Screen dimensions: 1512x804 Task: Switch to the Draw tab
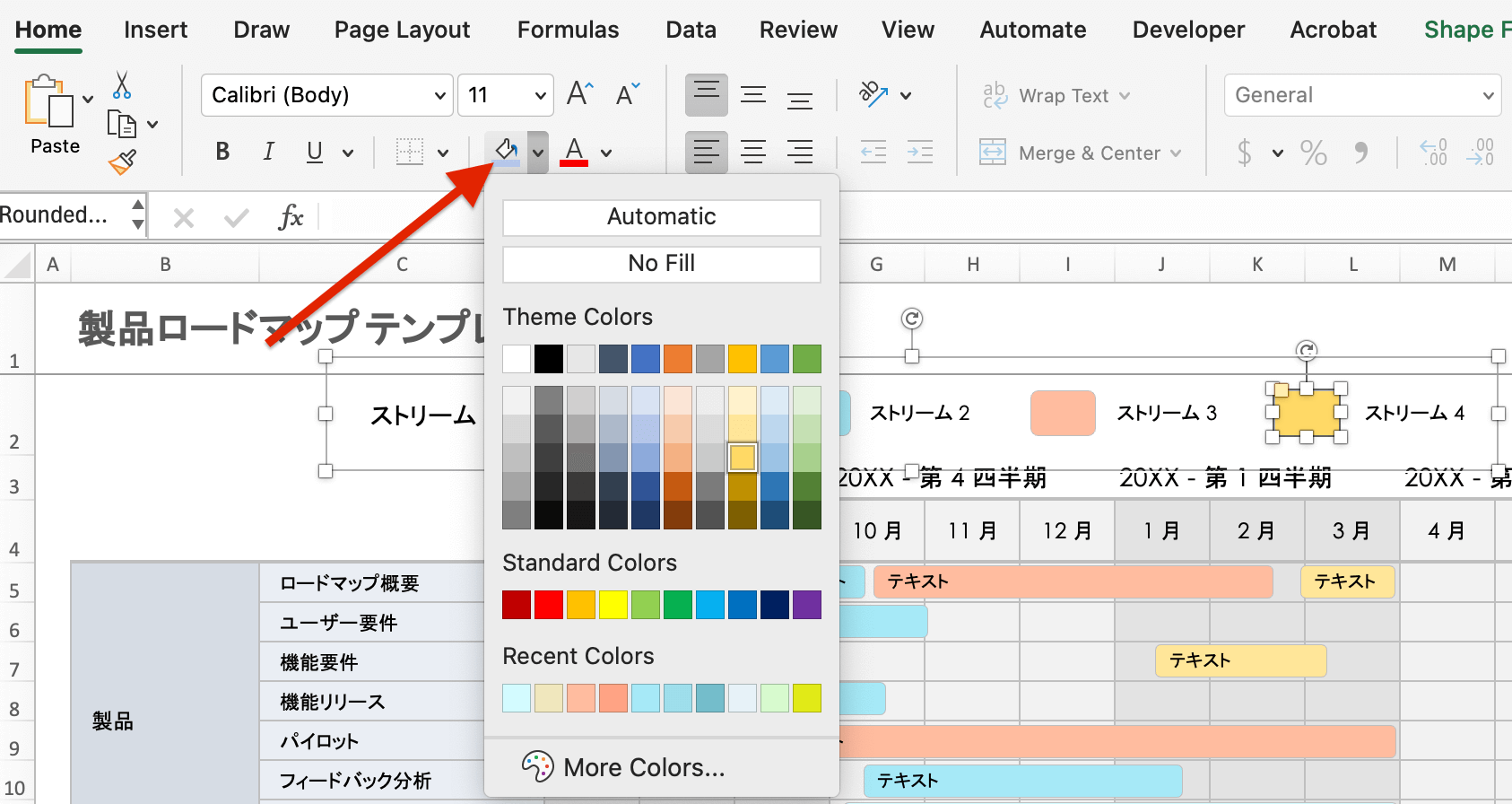[262, 30]
